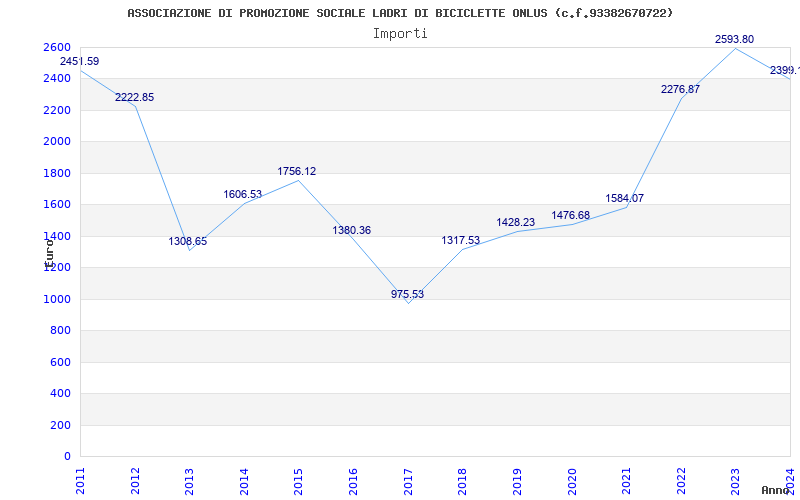The image size is (800, 500).
Task: Select the data label 1308.65
Action: point(188,241)
